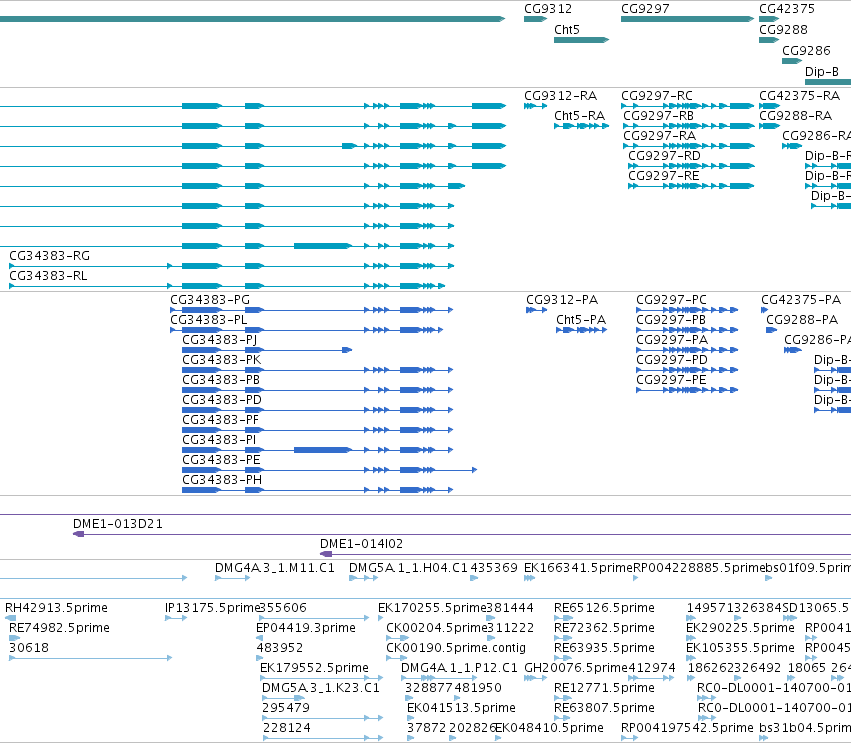This screenshot has width=851, height=743.
Task: Select the CG9286 gene feature
Action: tap(792, 61)
